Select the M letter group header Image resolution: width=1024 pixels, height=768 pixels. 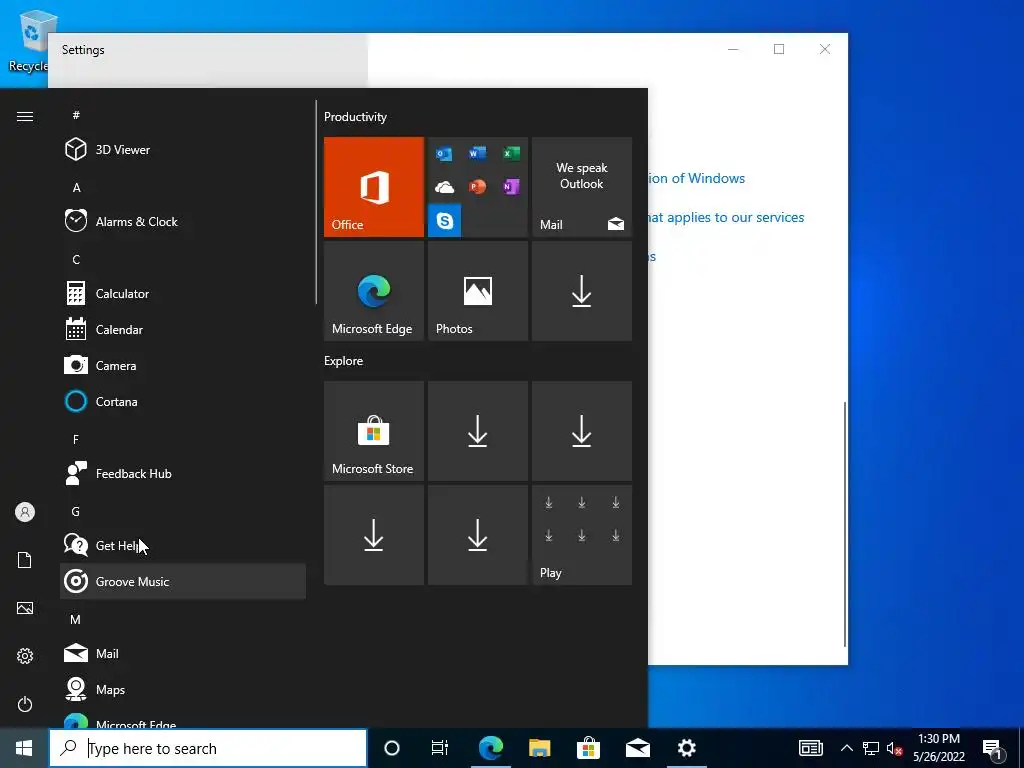pos(76,619)
